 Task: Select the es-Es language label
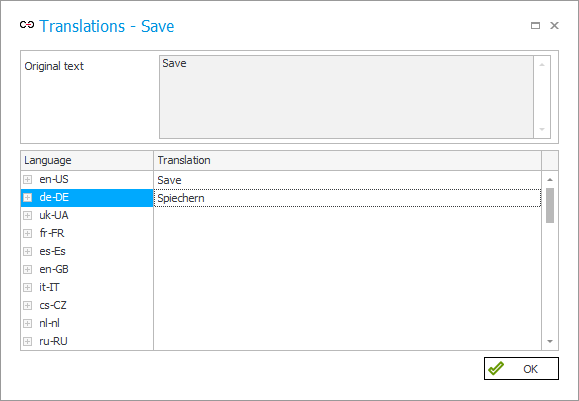[x=52, y=251]
